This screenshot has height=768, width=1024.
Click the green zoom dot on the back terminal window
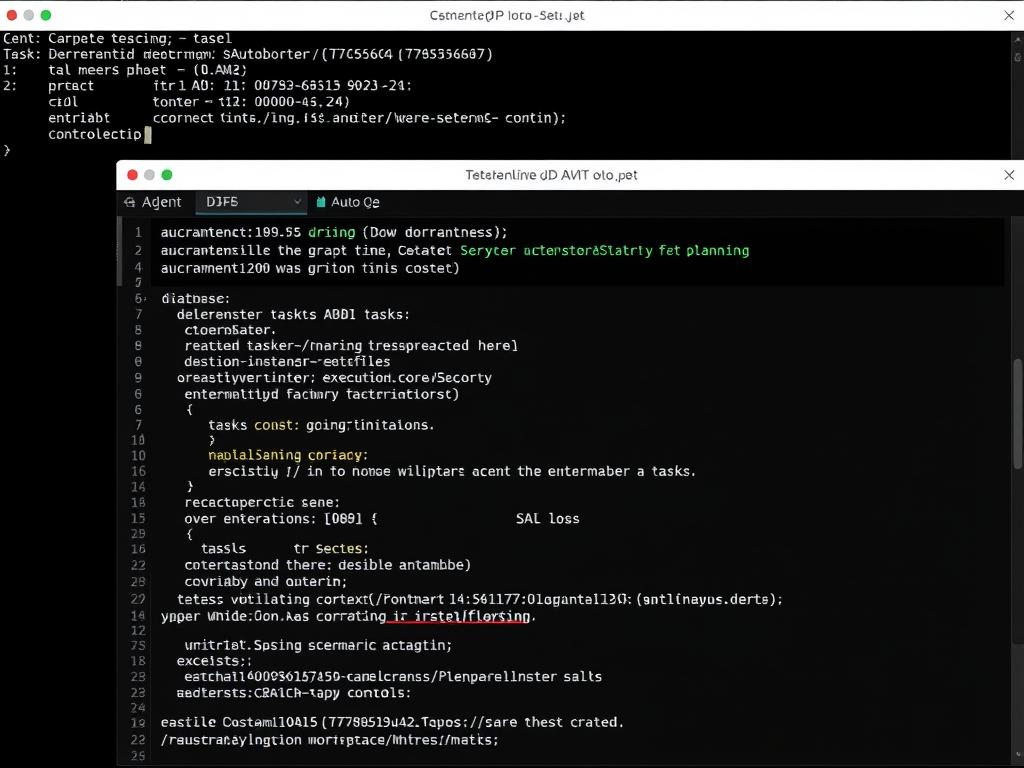click(46, 15)
